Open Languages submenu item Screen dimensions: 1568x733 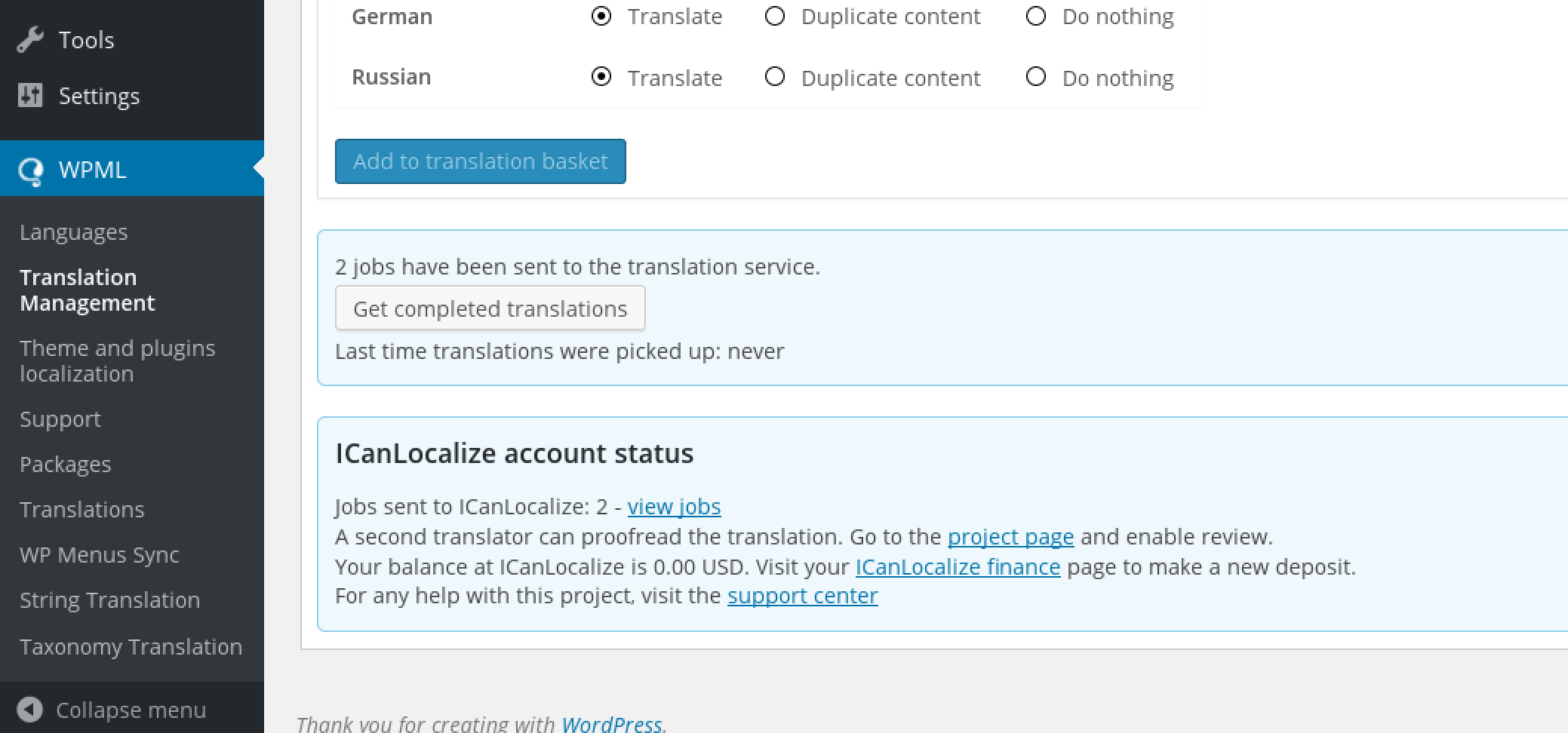tap(74, 232)
